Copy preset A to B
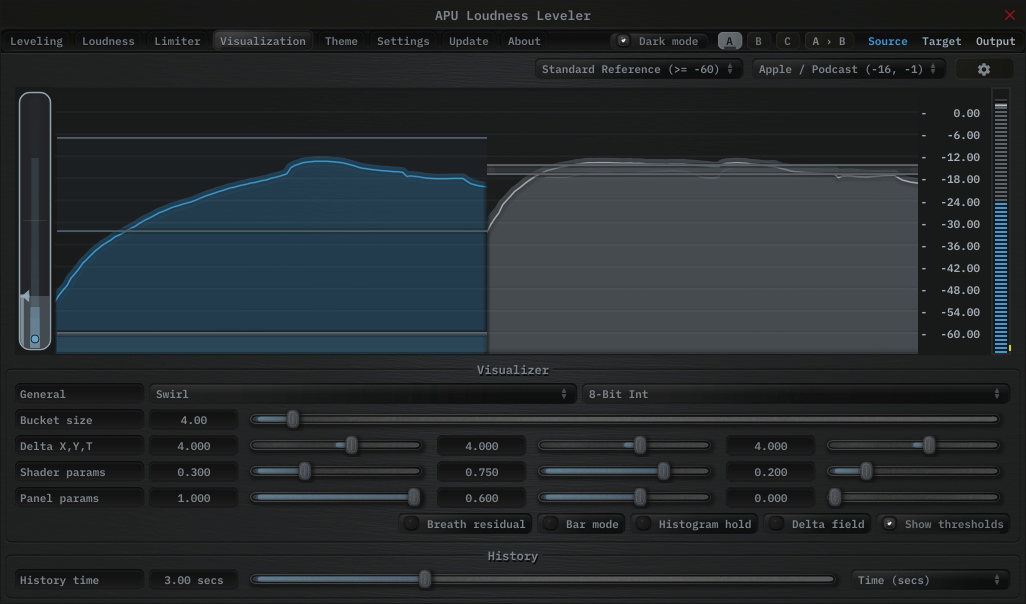Screen dimensions: 1026x604 click(828, 41)
